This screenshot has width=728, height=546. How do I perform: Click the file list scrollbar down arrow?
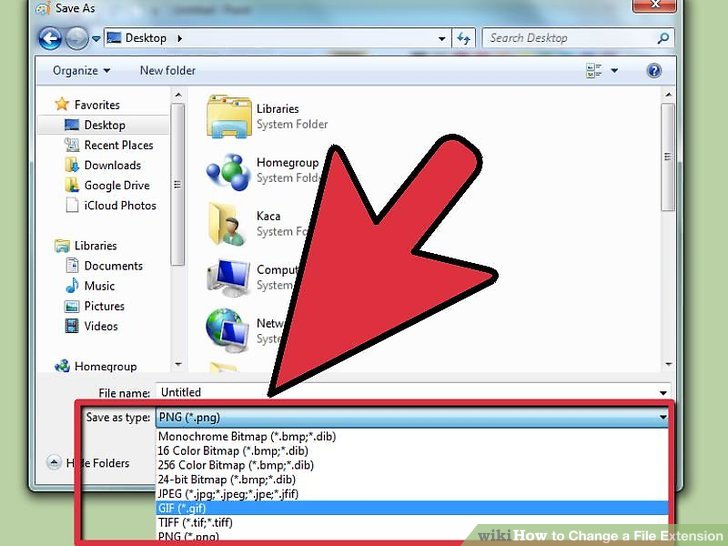tap(669, 364)
